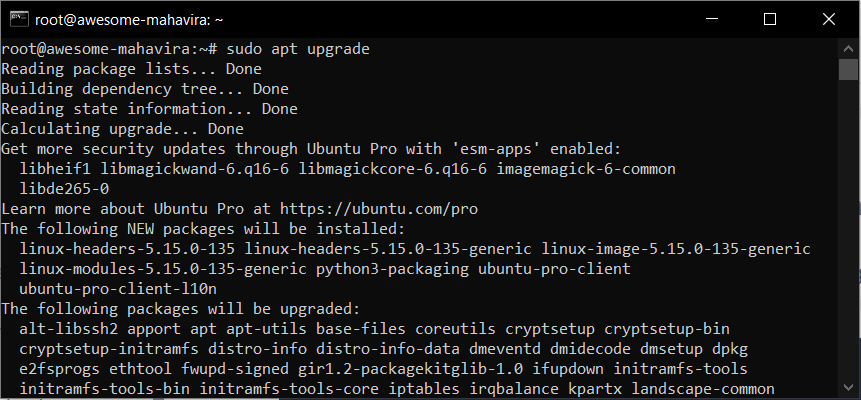861x400 pixels.
Task: Minimize the root@awesome-mahavira terminal window
Action: (x=712, y=19)
